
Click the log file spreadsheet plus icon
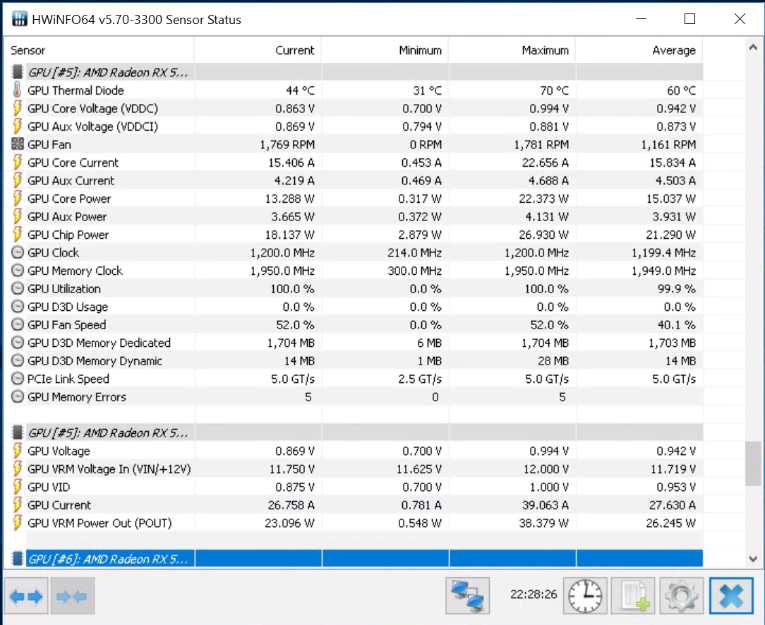tap(633, 596)
